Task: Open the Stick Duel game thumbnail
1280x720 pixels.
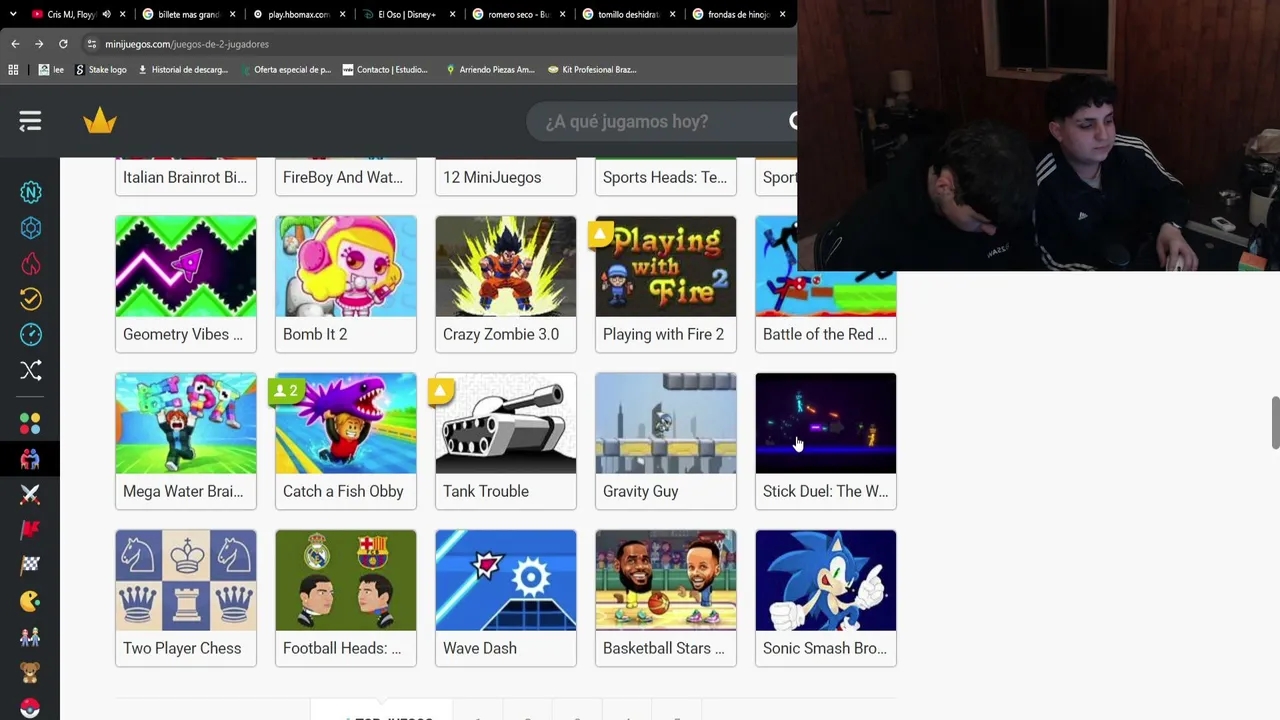Action: pos(826,423)
